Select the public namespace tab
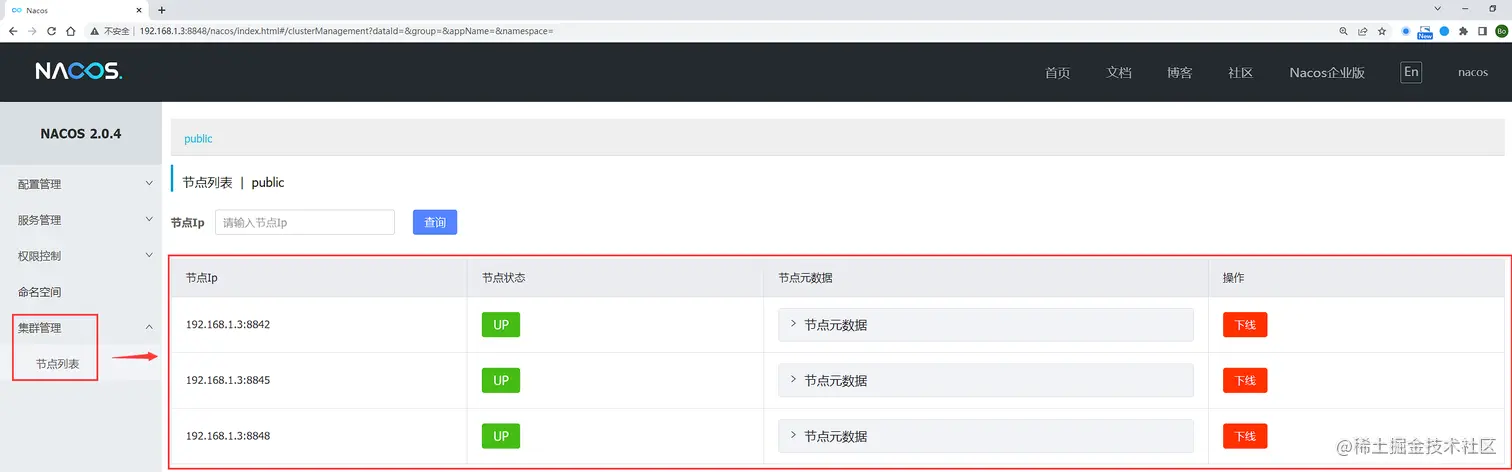Screen dimensions: 1512x472 click(198, 139)
